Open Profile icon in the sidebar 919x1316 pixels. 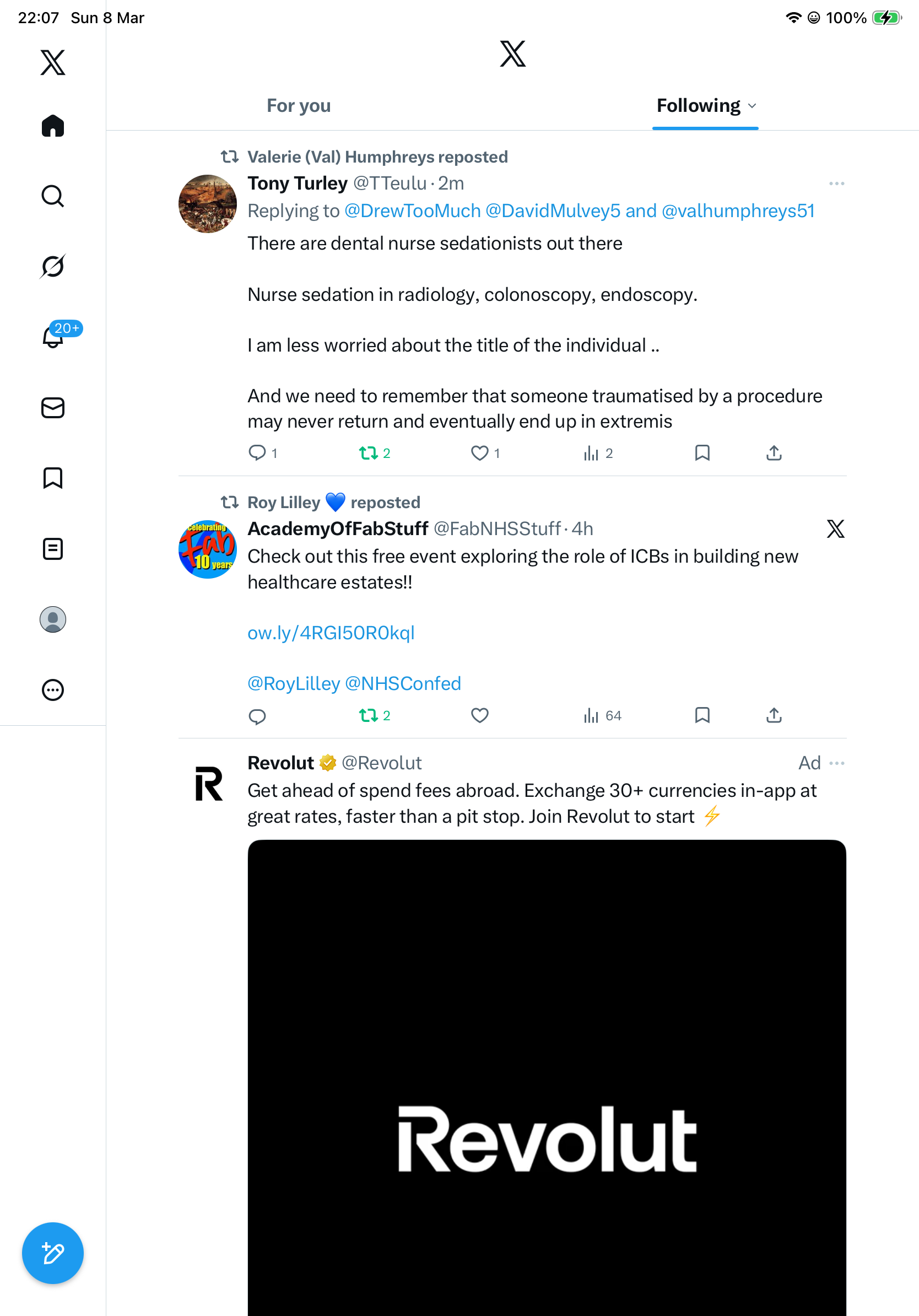pos(53,619)
